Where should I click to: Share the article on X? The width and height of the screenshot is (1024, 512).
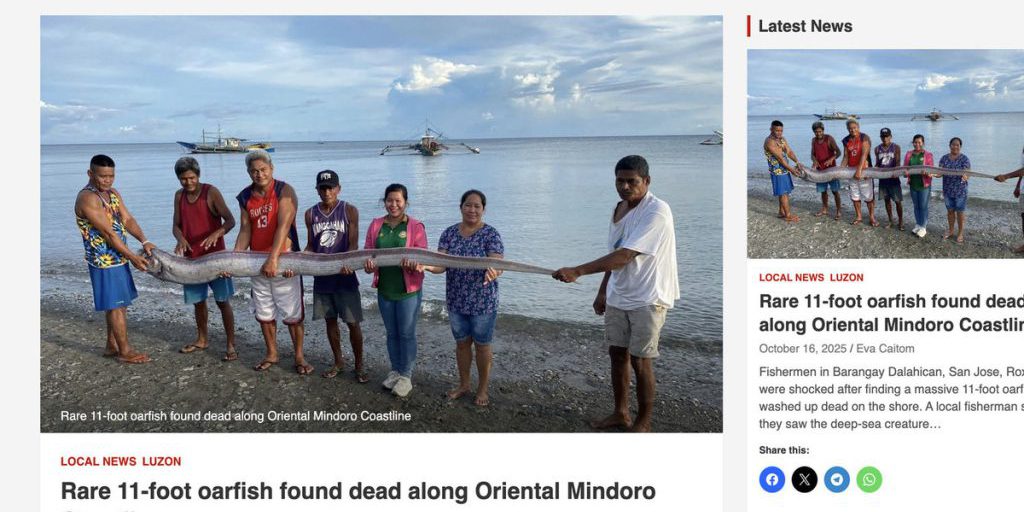(805, 479)
